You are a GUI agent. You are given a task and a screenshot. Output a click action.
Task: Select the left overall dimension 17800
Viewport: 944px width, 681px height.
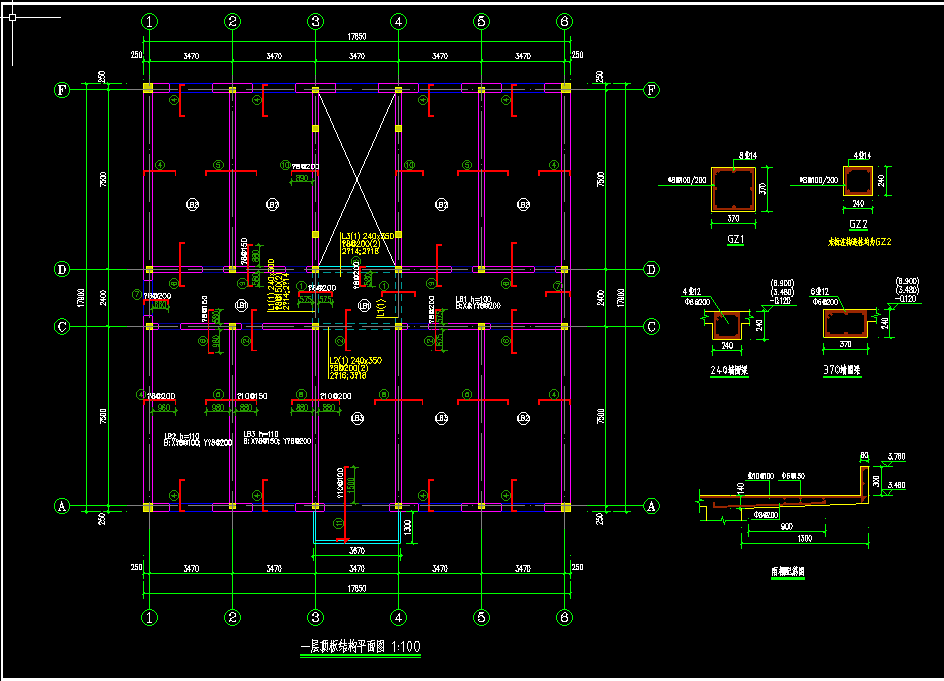[x=81, y=298]
